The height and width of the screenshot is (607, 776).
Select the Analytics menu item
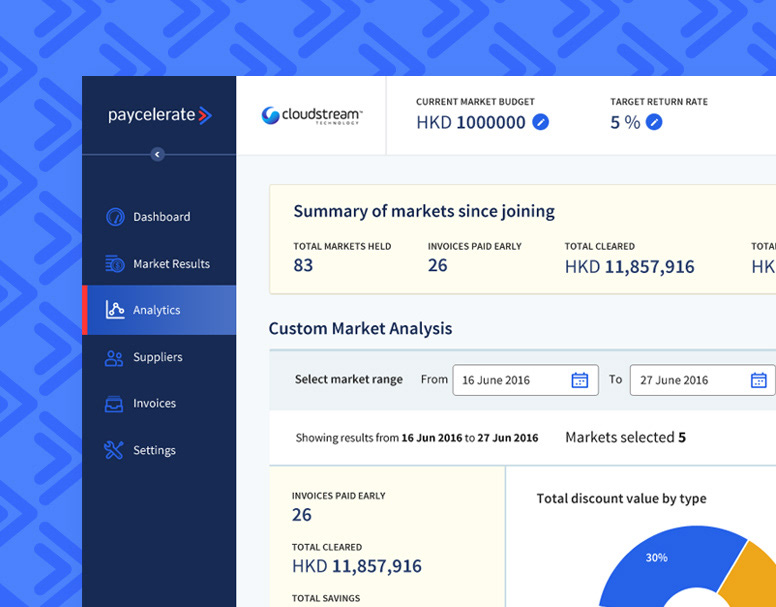[159, 310]
